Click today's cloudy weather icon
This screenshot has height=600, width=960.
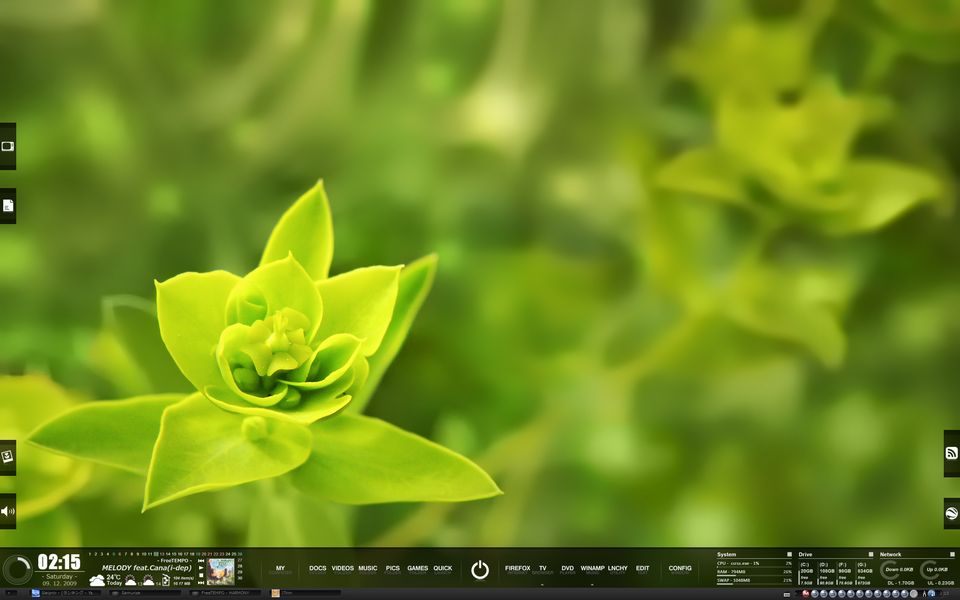(x=97, y=580)
